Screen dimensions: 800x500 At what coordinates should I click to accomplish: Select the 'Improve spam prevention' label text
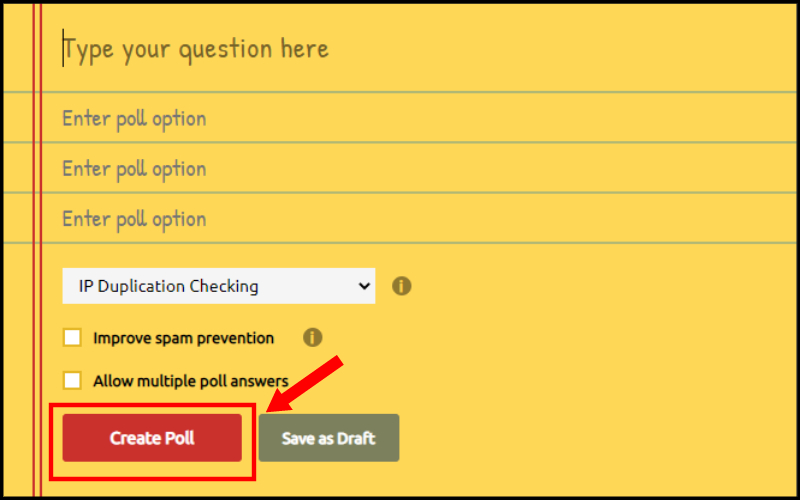click(x=184, y=338)
